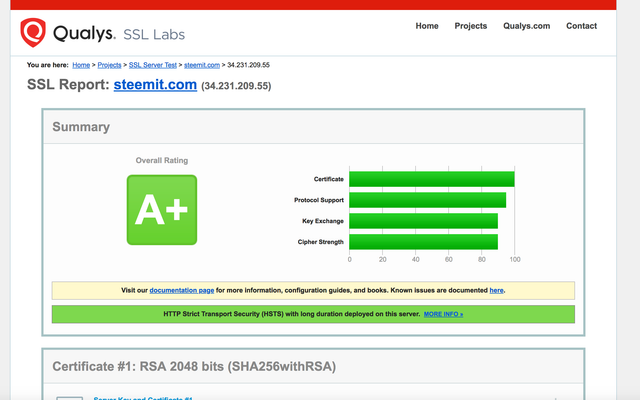Click the Key Exchange score bar
The image size is (640, 400).
click(423, 221)
